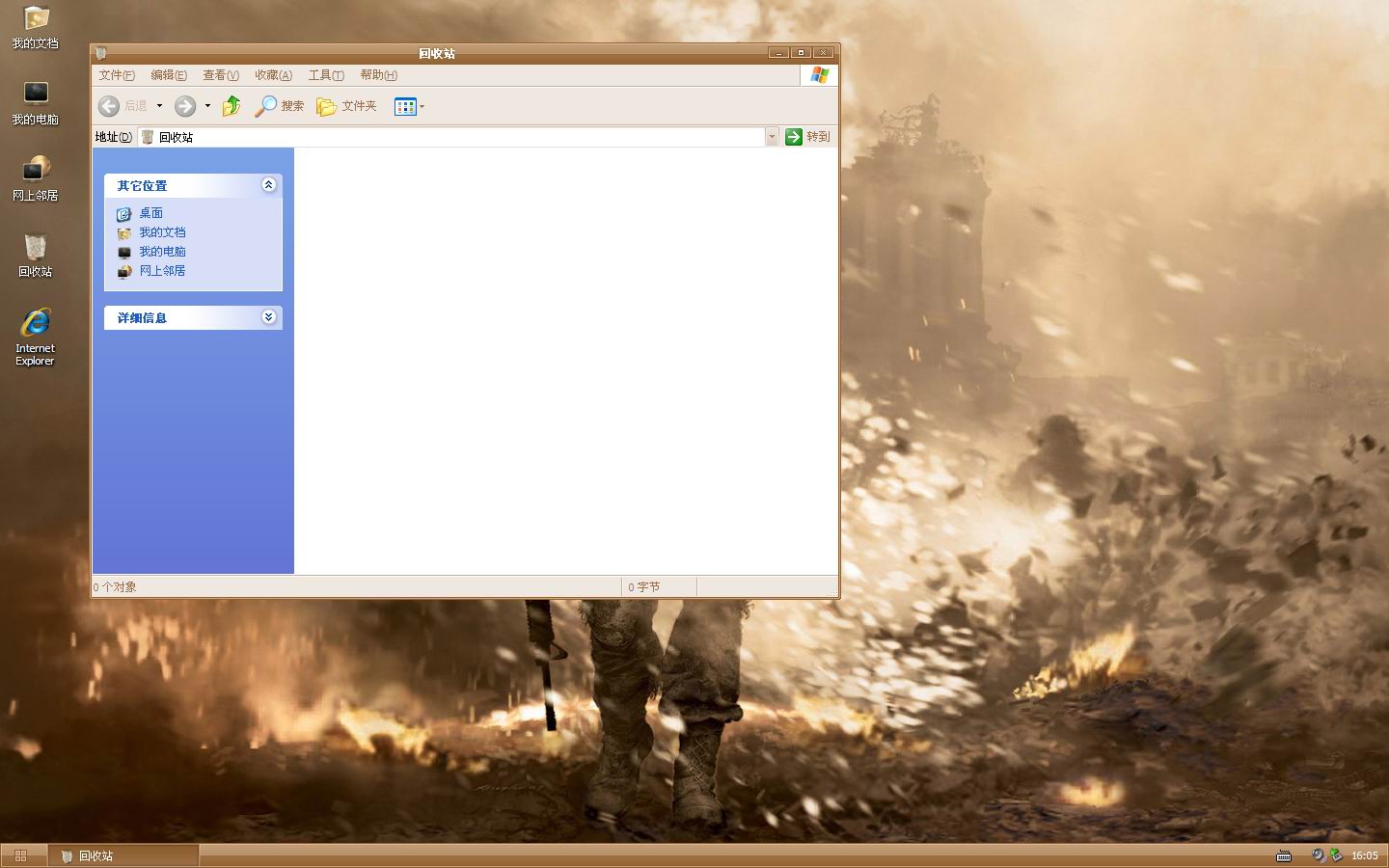The image size is (1389, 868).
Task: Click the recycle bin icon in address bar
Action: (148, 137)
